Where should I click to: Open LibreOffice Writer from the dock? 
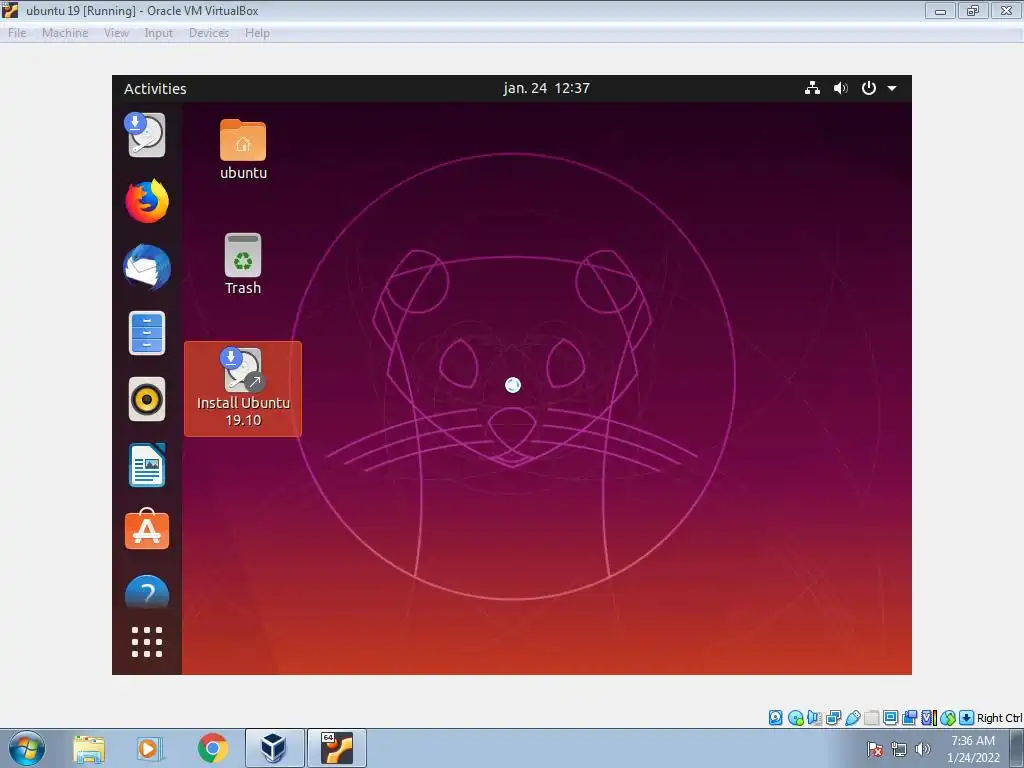pyautogui.click(x=147, y=465)
